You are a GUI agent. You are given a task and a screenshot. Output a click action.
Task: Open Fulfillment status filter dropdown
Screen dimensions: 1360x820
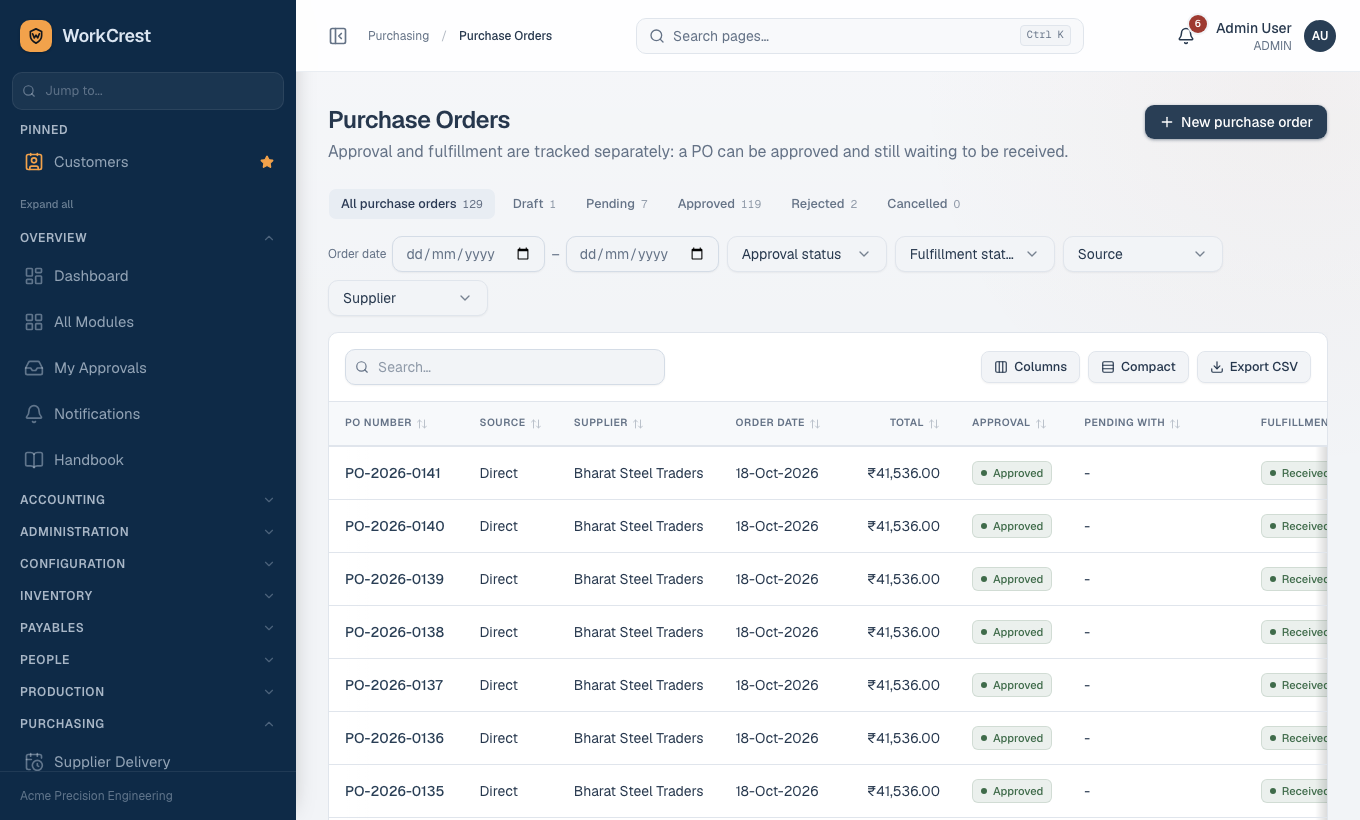point(975,254)
